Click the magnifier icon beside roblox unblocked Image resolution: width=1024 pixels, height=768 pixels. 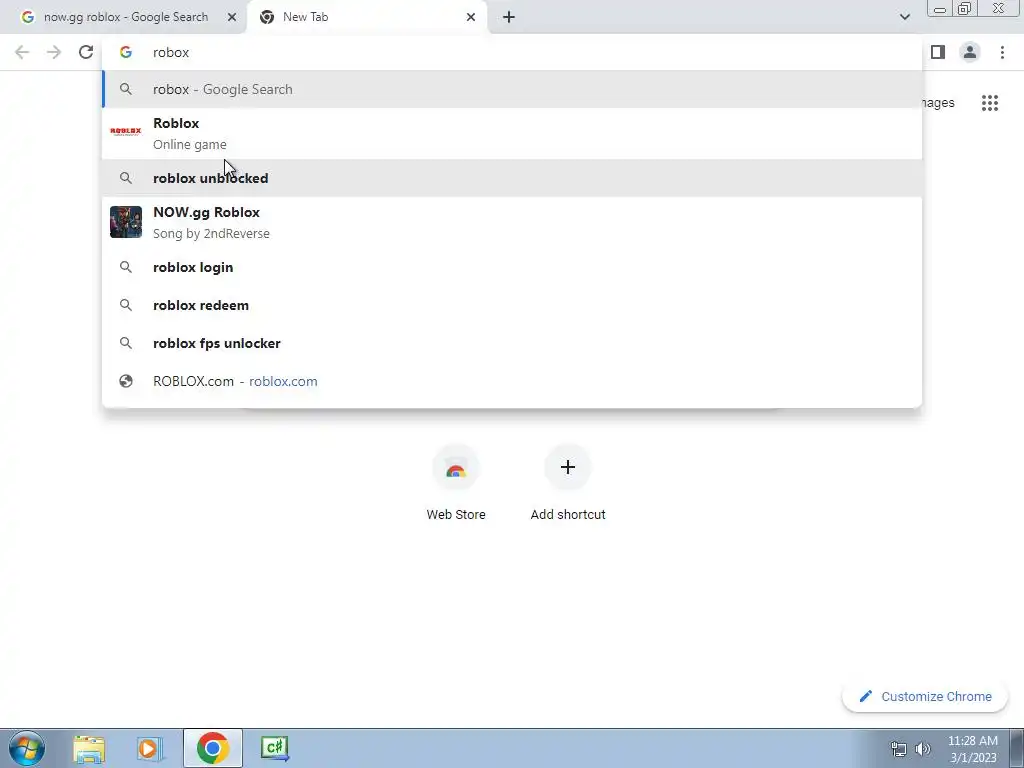126,178
